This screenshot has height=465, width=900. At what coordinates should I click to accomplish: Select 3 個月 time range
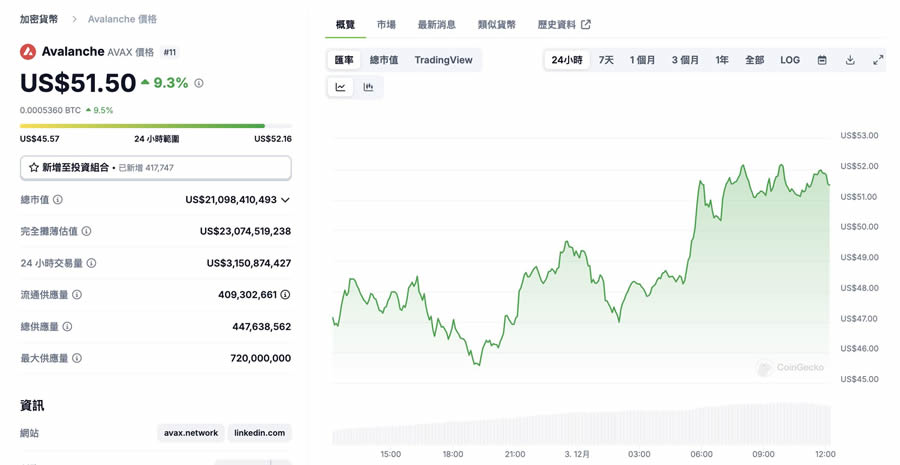click(685, 60)
